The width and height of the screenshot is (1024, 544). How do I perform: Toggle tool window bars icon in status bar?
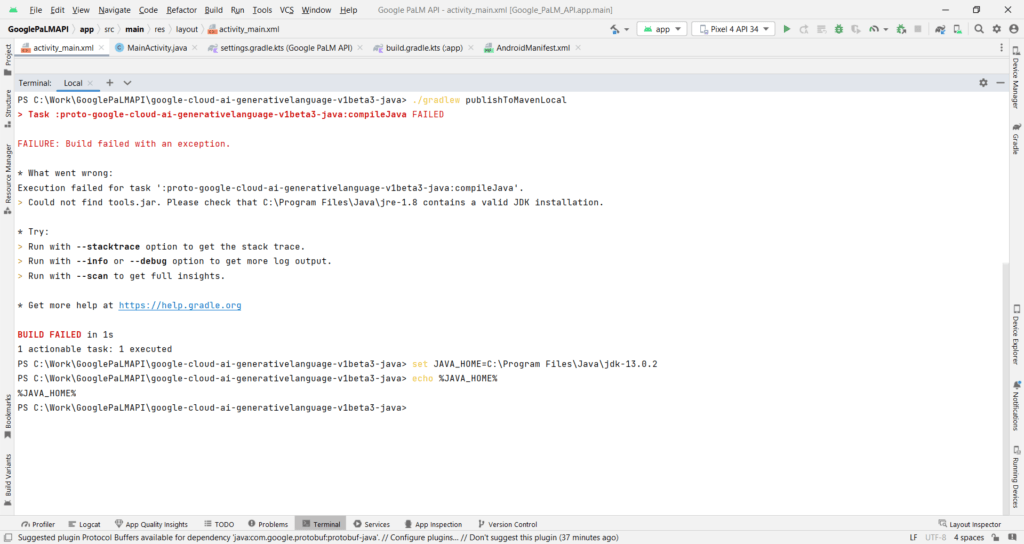pyautogui.click(x=8, y=537)
